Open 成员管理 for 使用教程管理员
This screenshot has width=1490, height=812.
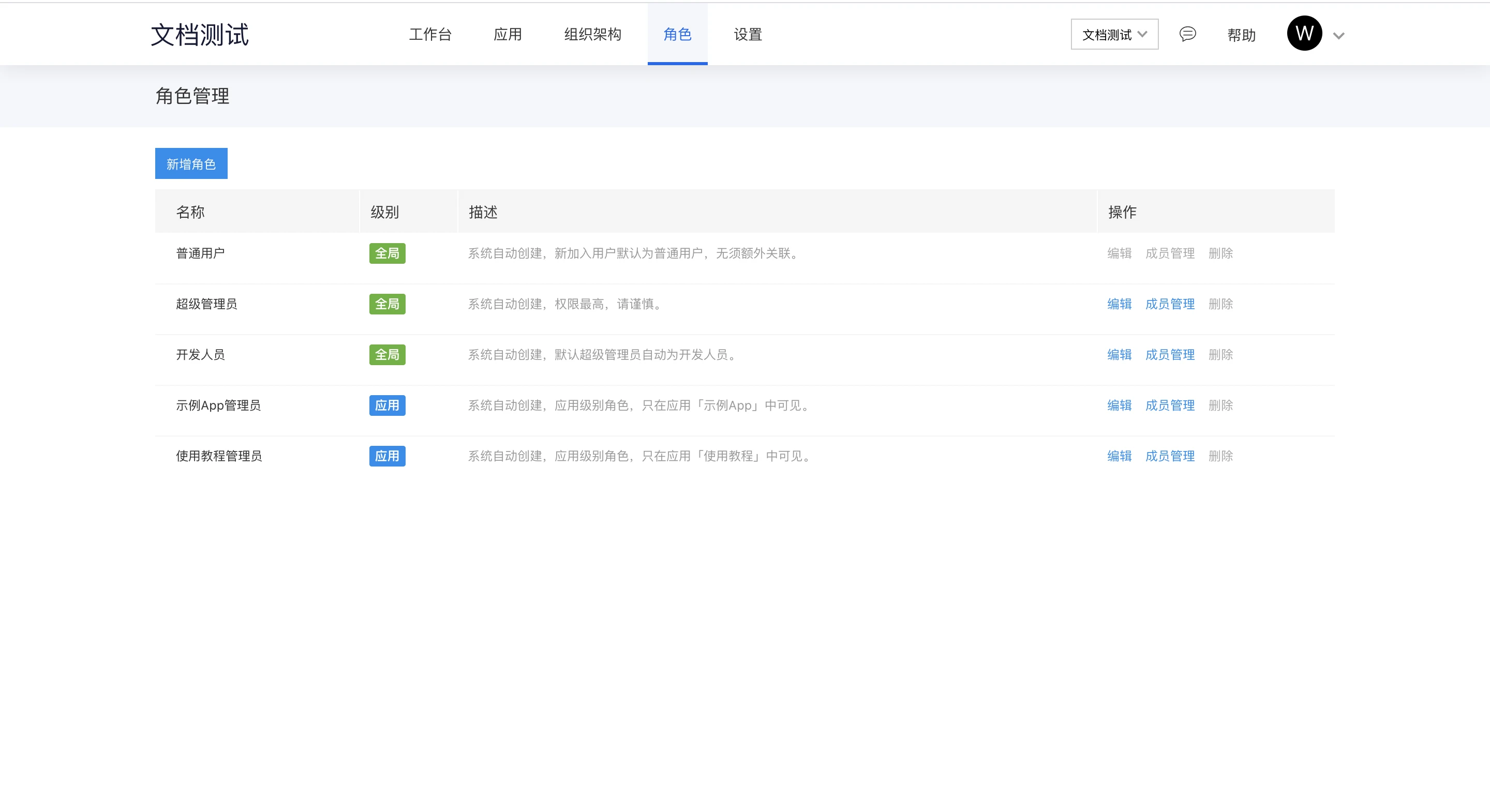click(1170, 456)
